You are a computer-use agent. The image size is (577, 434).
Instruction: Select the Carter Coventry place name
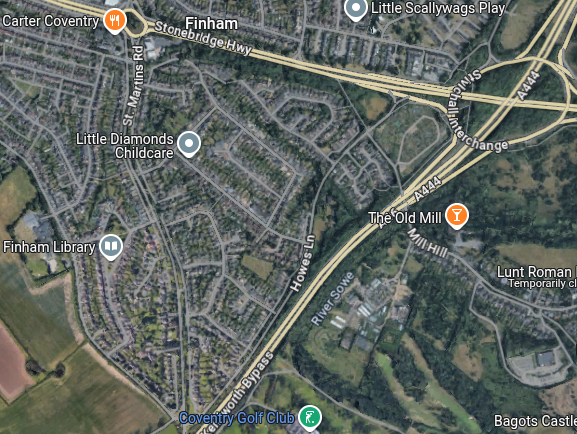51,21
